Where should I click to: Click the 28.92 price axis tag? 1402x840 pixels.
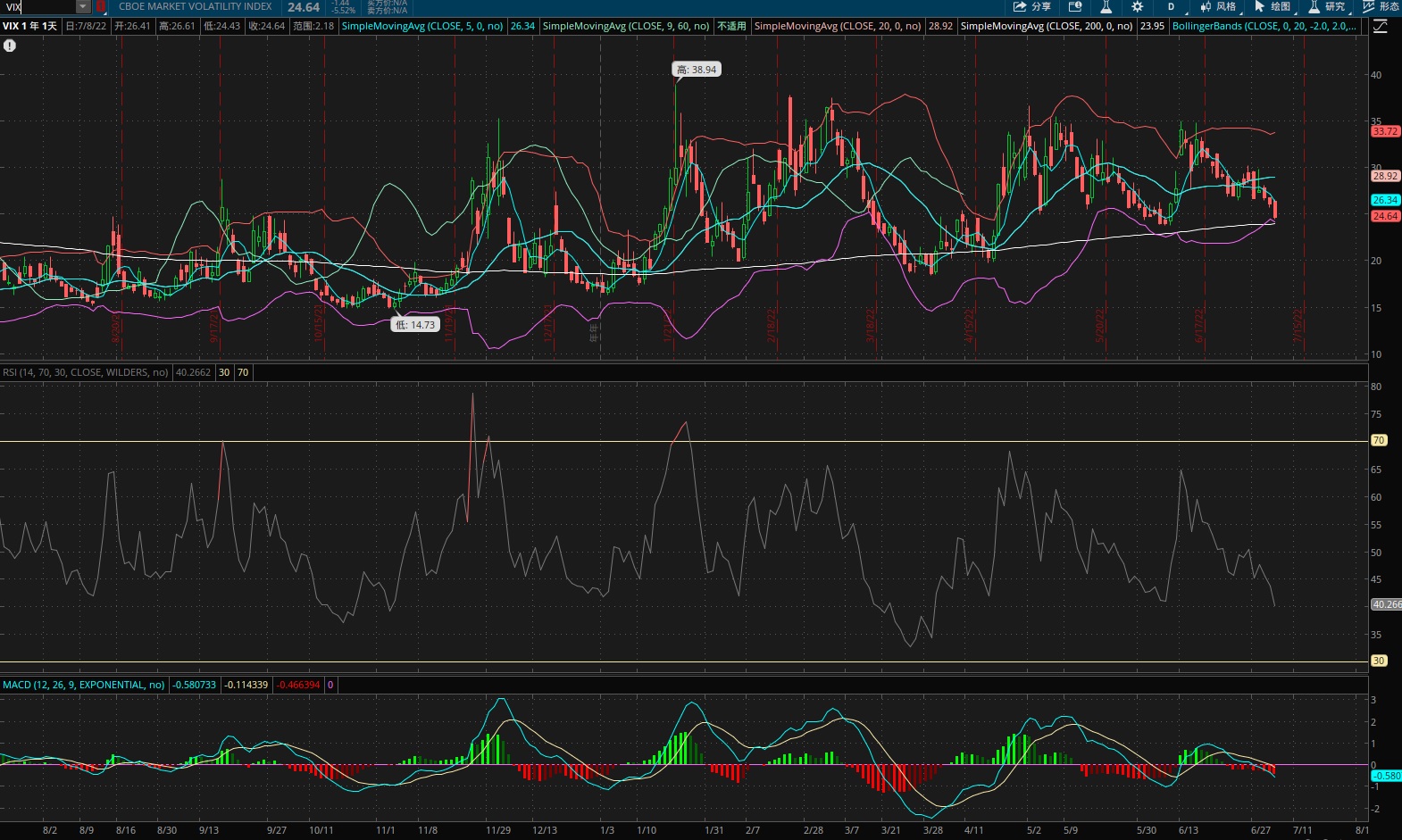1385,176
